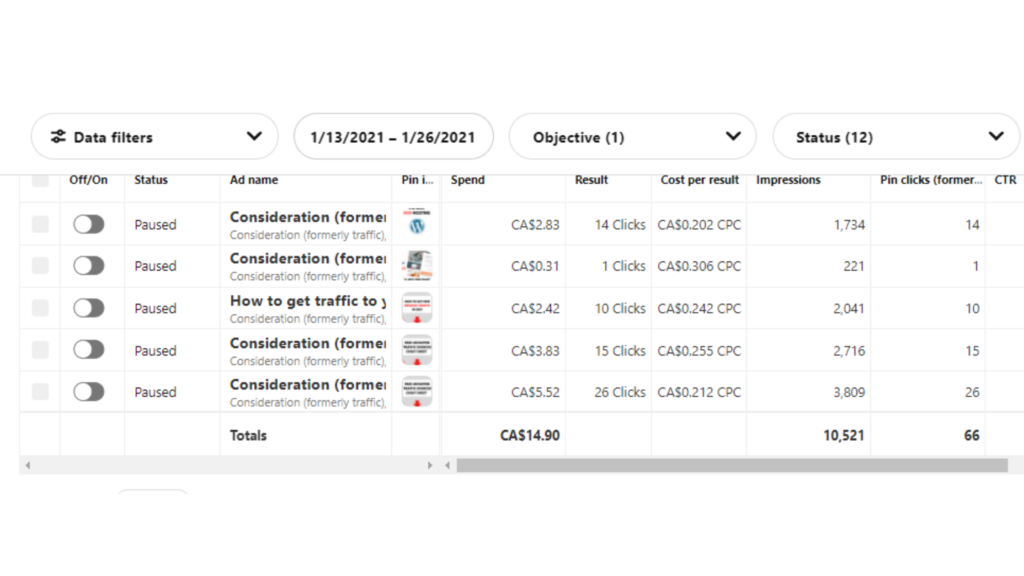Click the 10 Clicks result cell
This screenshot has width=1024, height=576.
click(620, 308)
